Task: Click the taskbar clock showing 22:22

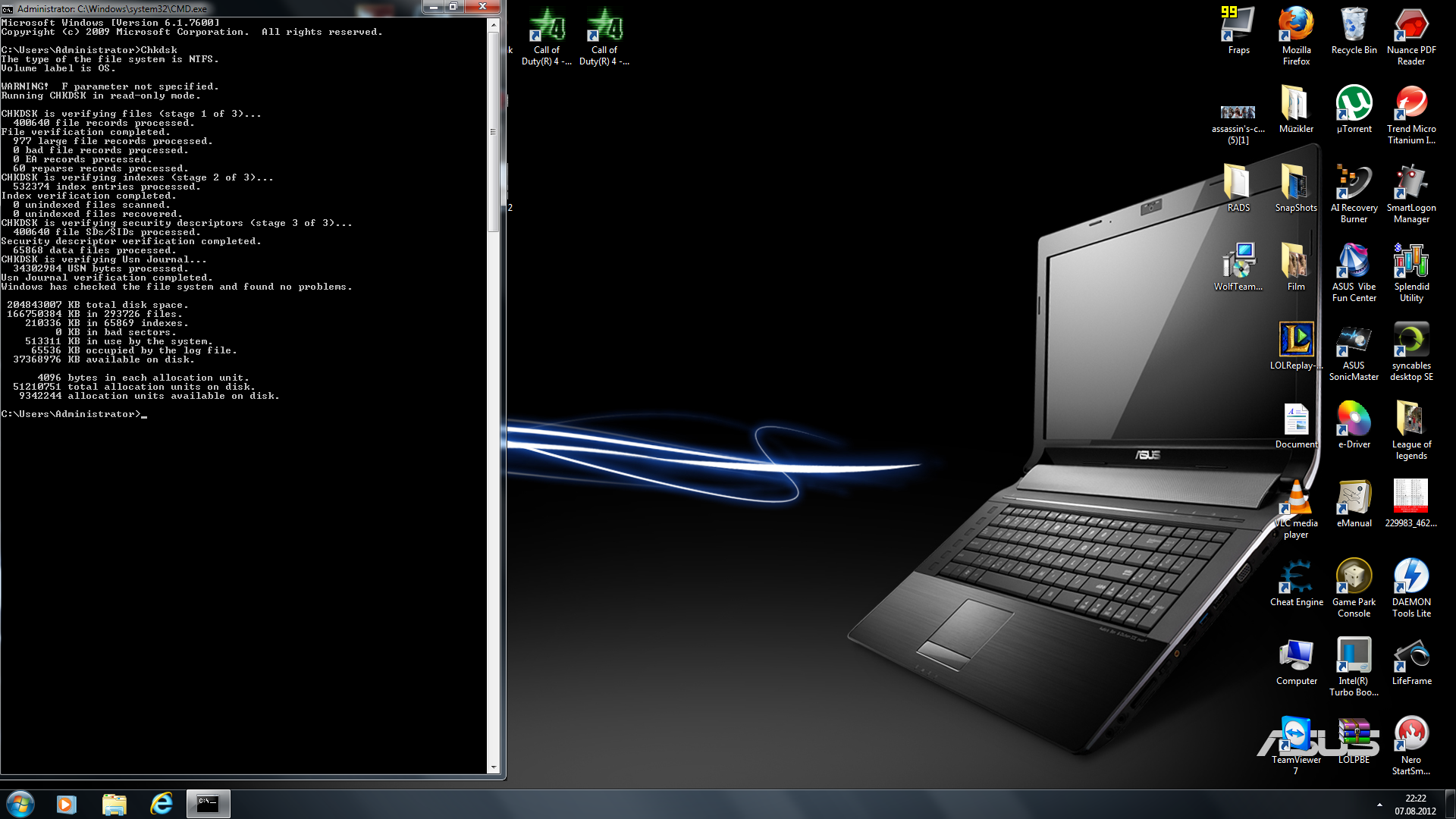Action: (1415, 805)
